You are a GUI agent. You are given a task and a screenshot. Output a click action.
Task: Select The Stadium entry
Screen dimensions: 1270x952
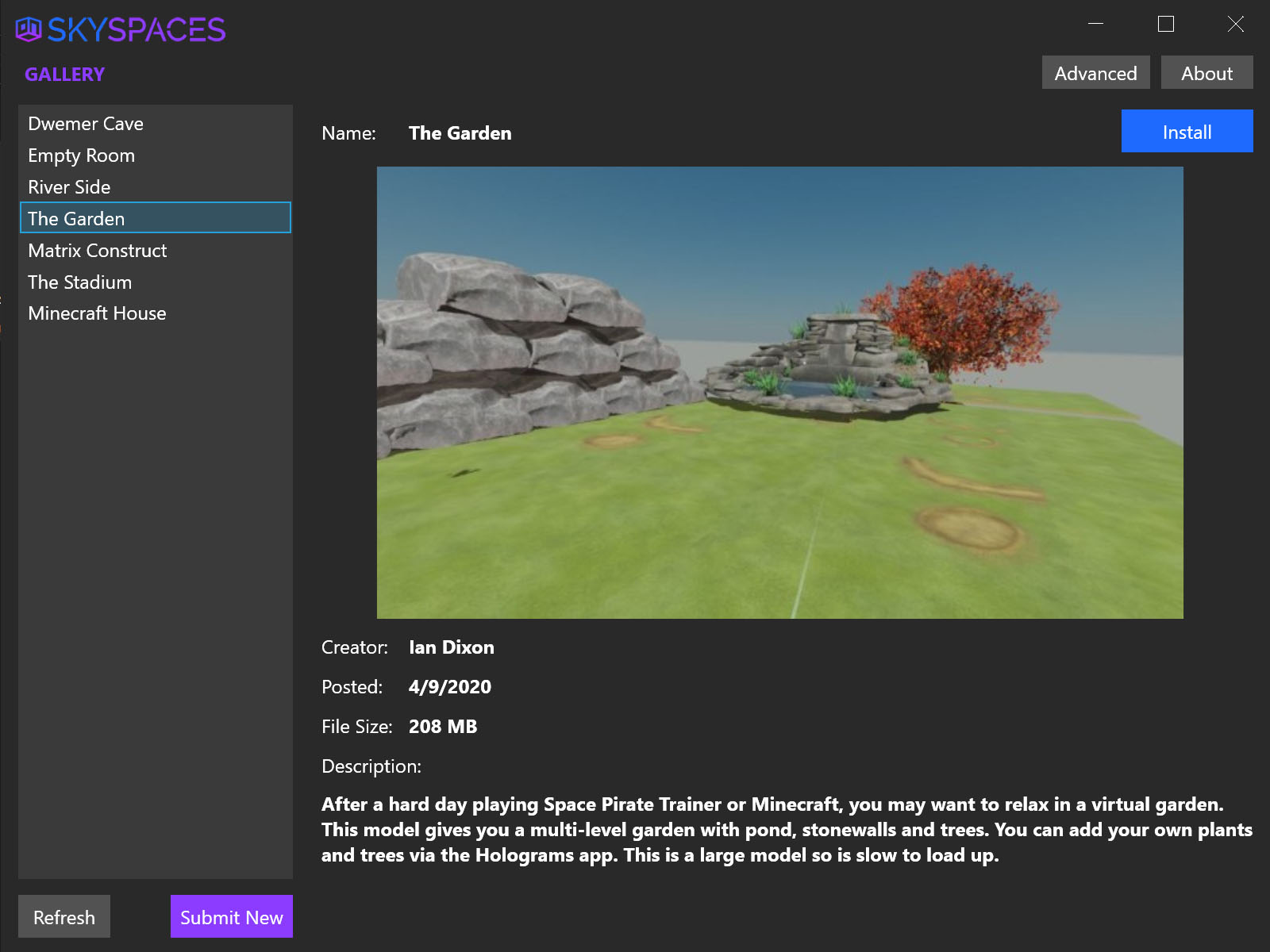click(79, 282)
